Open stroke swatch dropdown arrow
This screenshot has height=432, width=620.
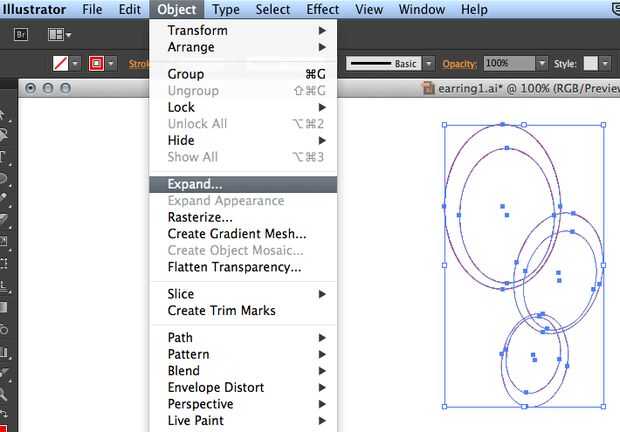pos(112,63)
